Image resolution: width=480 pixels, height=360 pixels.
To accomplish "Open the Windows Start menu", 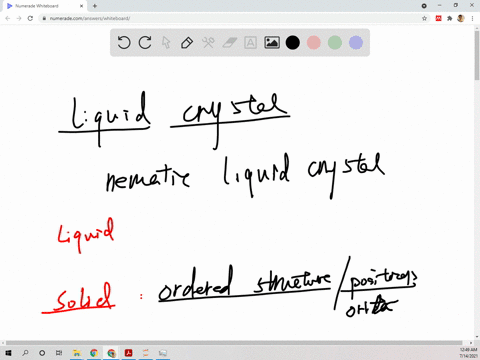I will 8,353.
